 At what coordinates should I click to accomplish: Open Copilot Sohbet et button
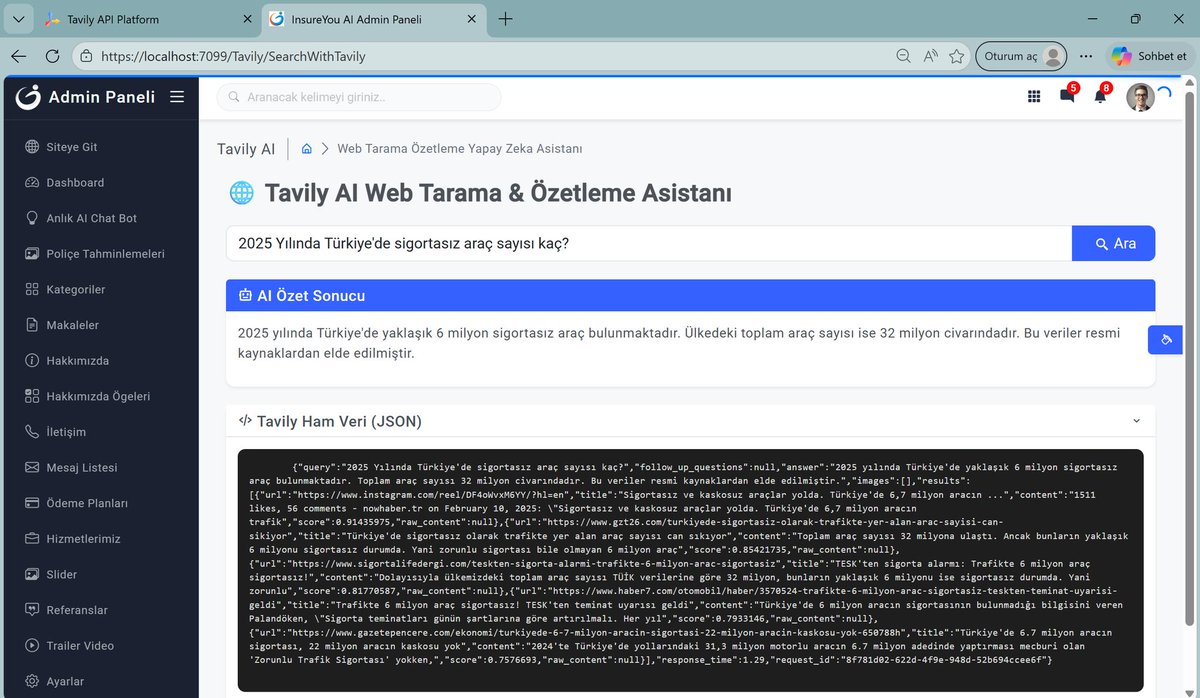click(1150, 57)
